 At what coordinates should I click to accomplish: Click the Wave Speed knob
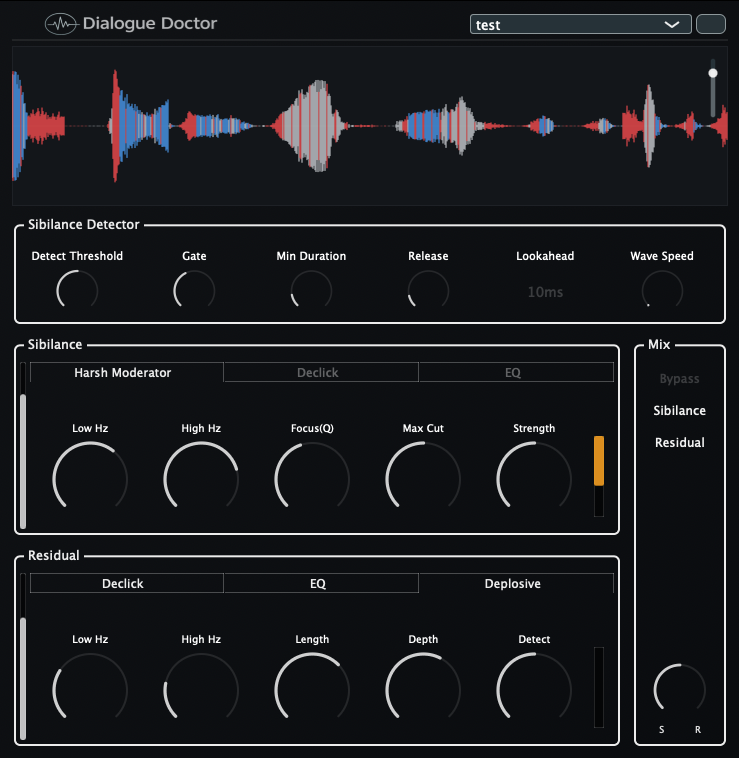pyautogui.click(x=662, y=291)
